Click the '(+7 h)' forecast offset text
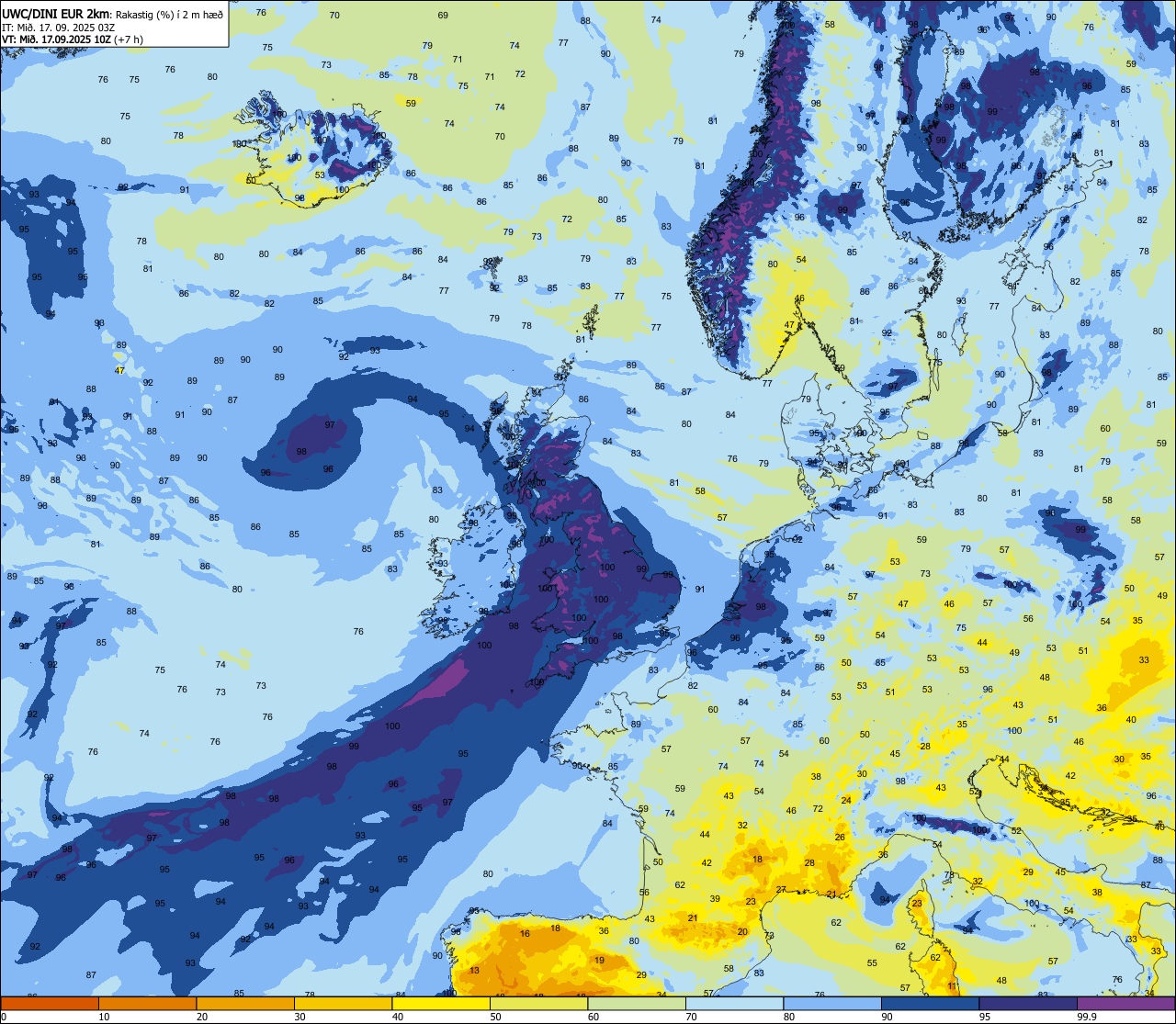Viewport: 1176px width, 1024px height. (x=127, y=39)
